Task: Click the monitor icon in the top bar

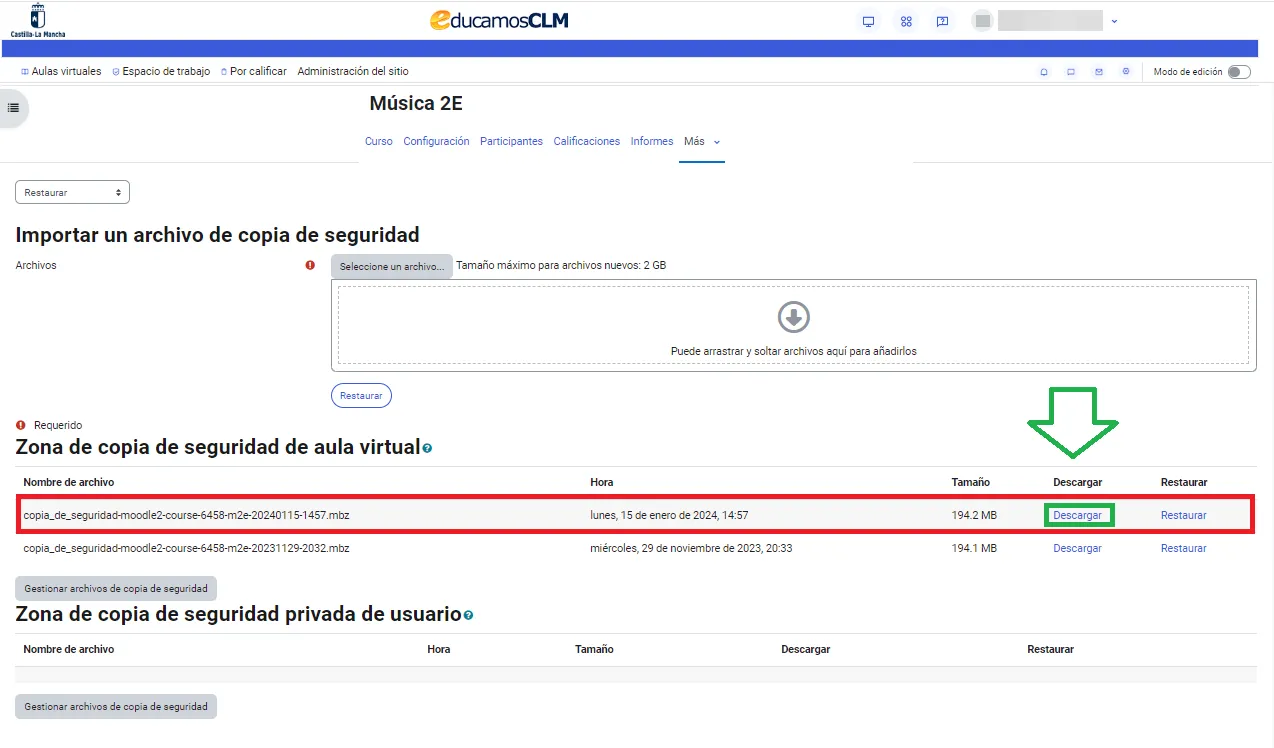Action: point(867,20)
